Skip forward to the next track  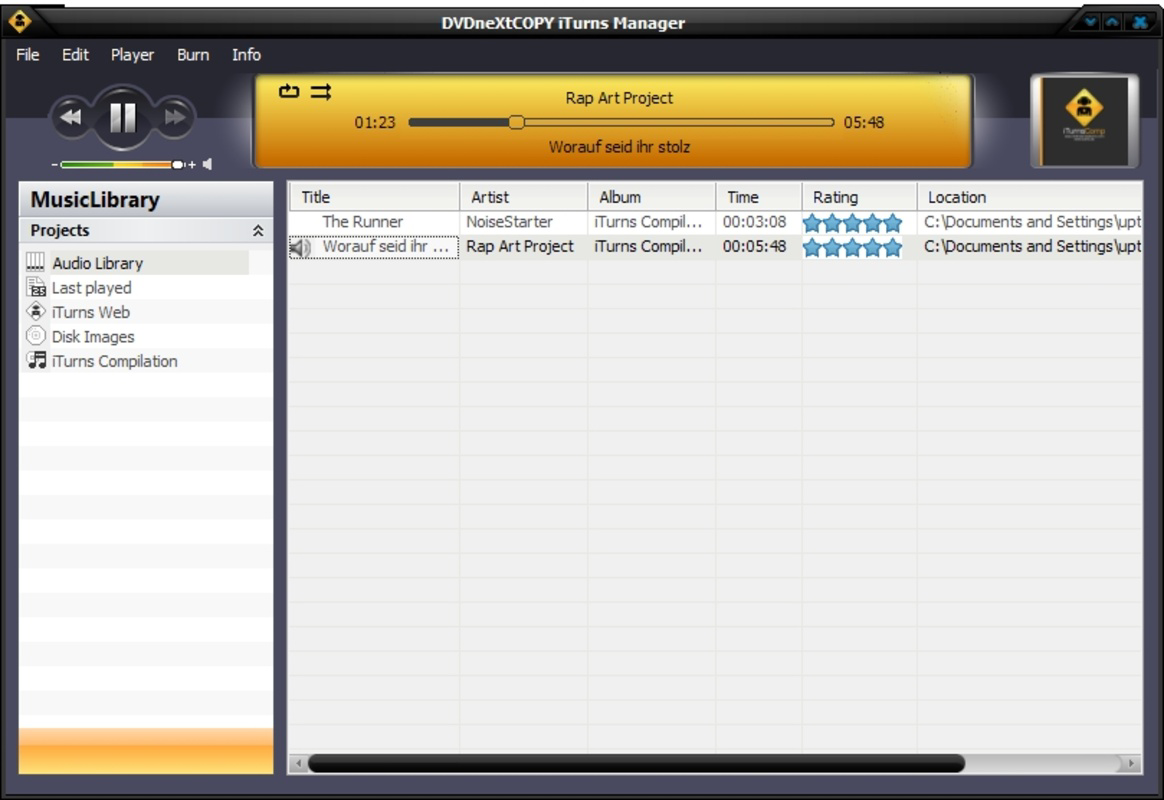[175, 117]
